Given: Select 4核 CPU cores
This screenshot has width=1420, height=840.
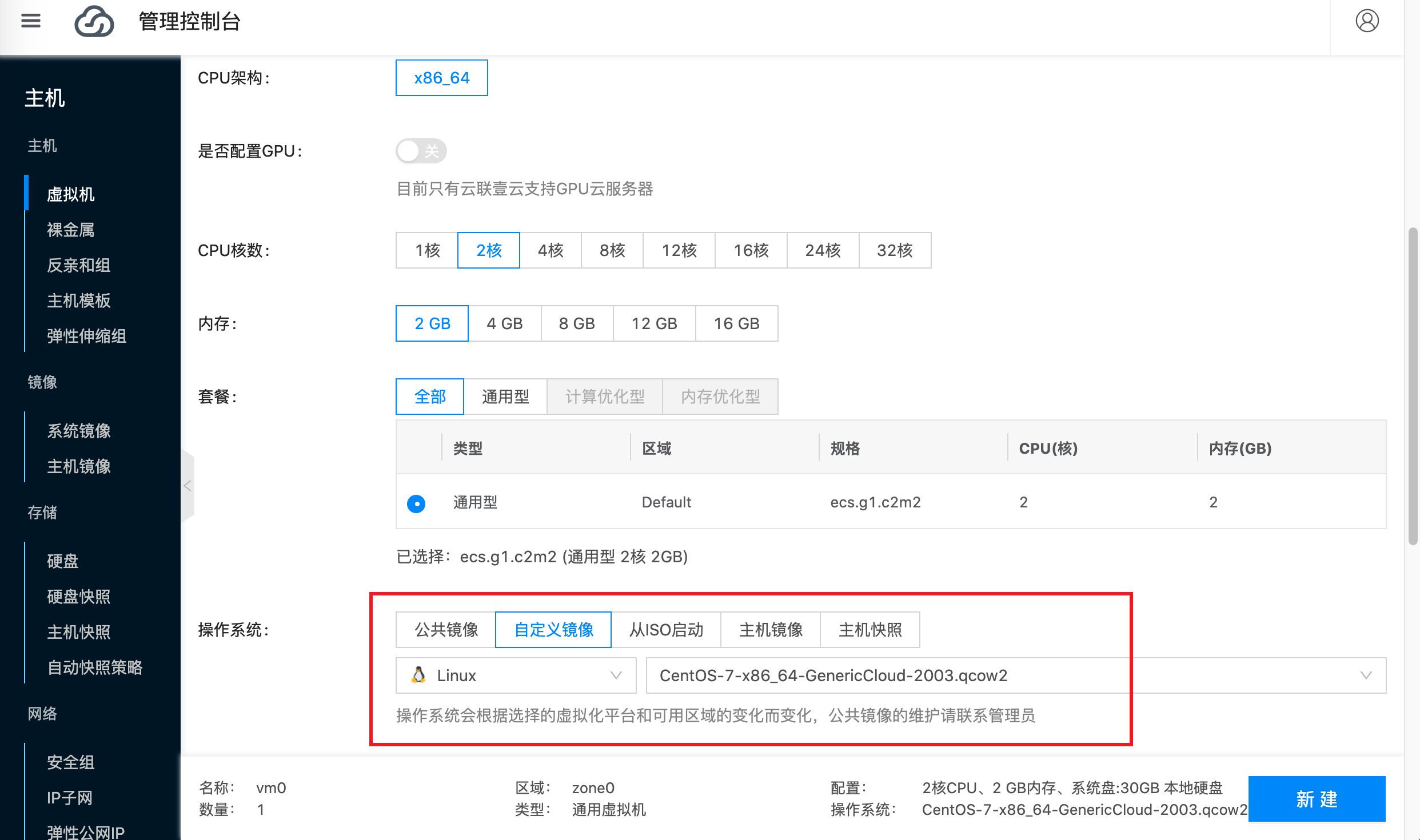Looking at the screenshot, I should coord(551,250).
